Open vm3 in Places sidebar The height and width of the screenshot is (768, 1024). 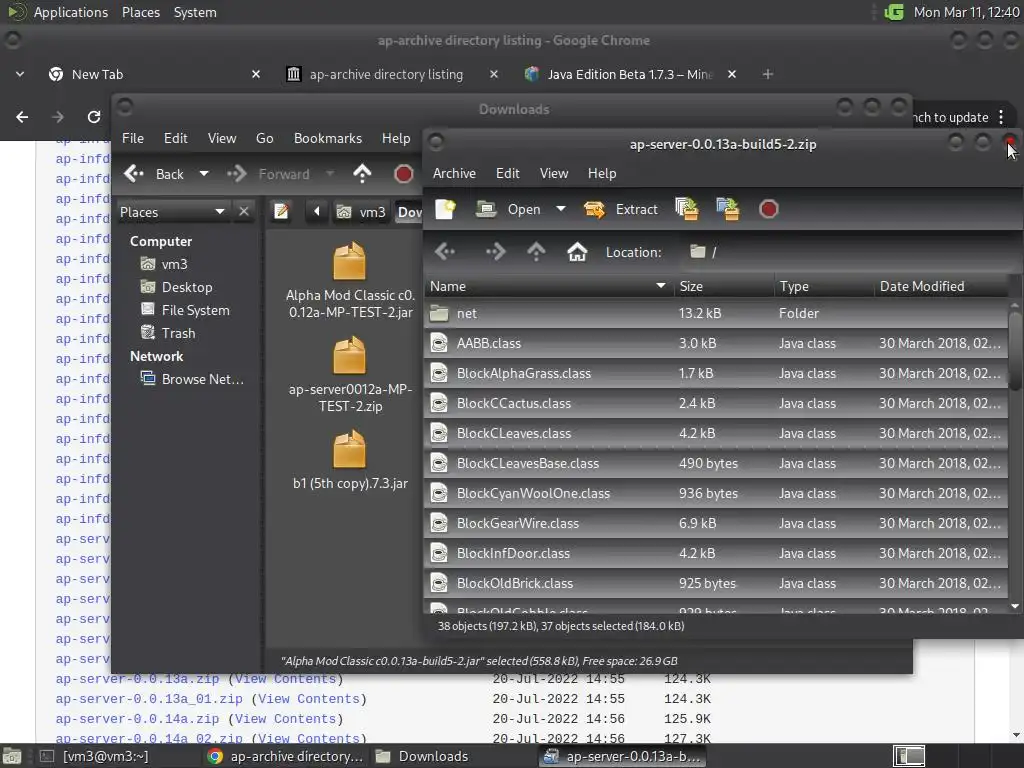[165, 264]
